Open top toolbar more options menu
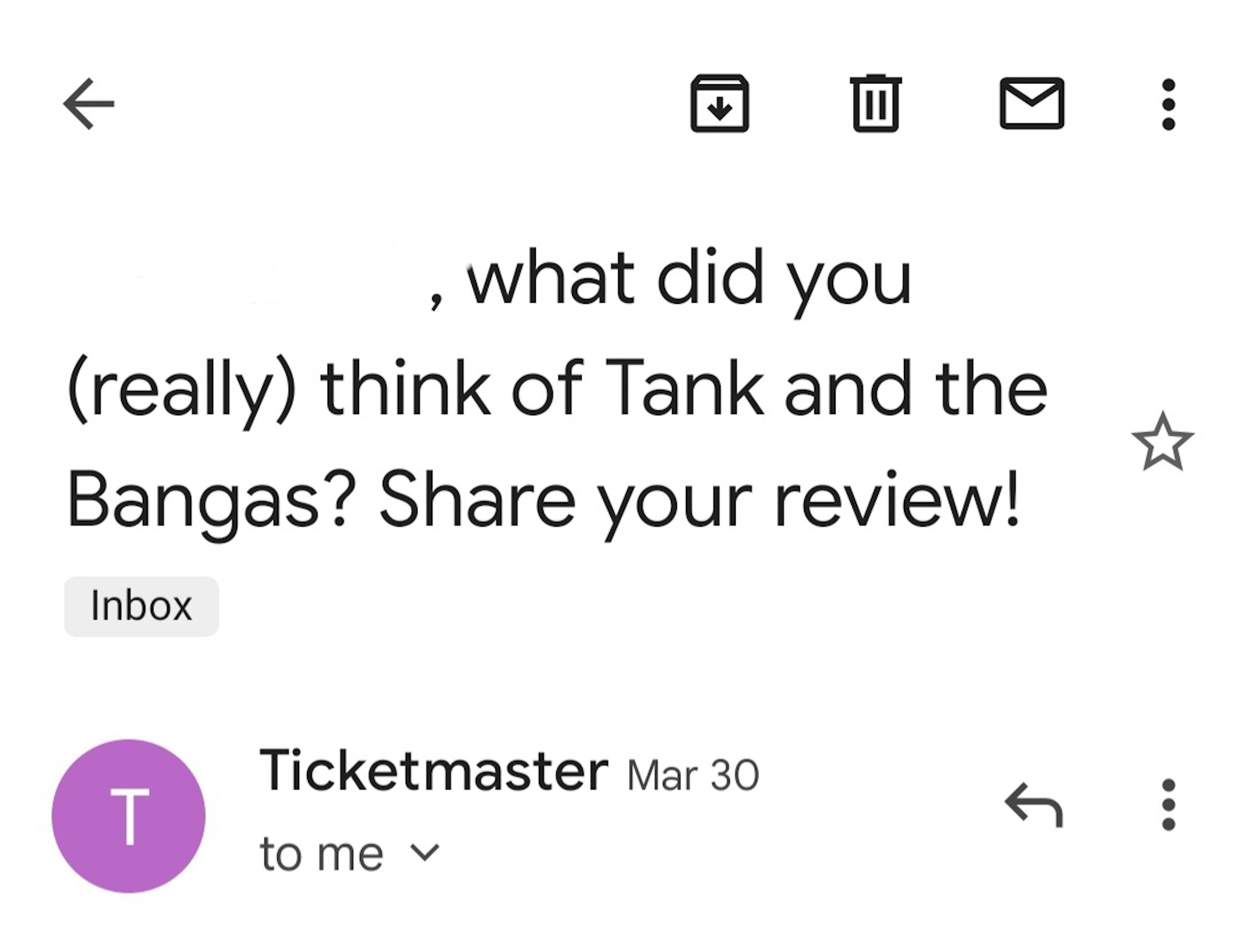Viewport: 1240px width, 952px height. [1169, 104]
